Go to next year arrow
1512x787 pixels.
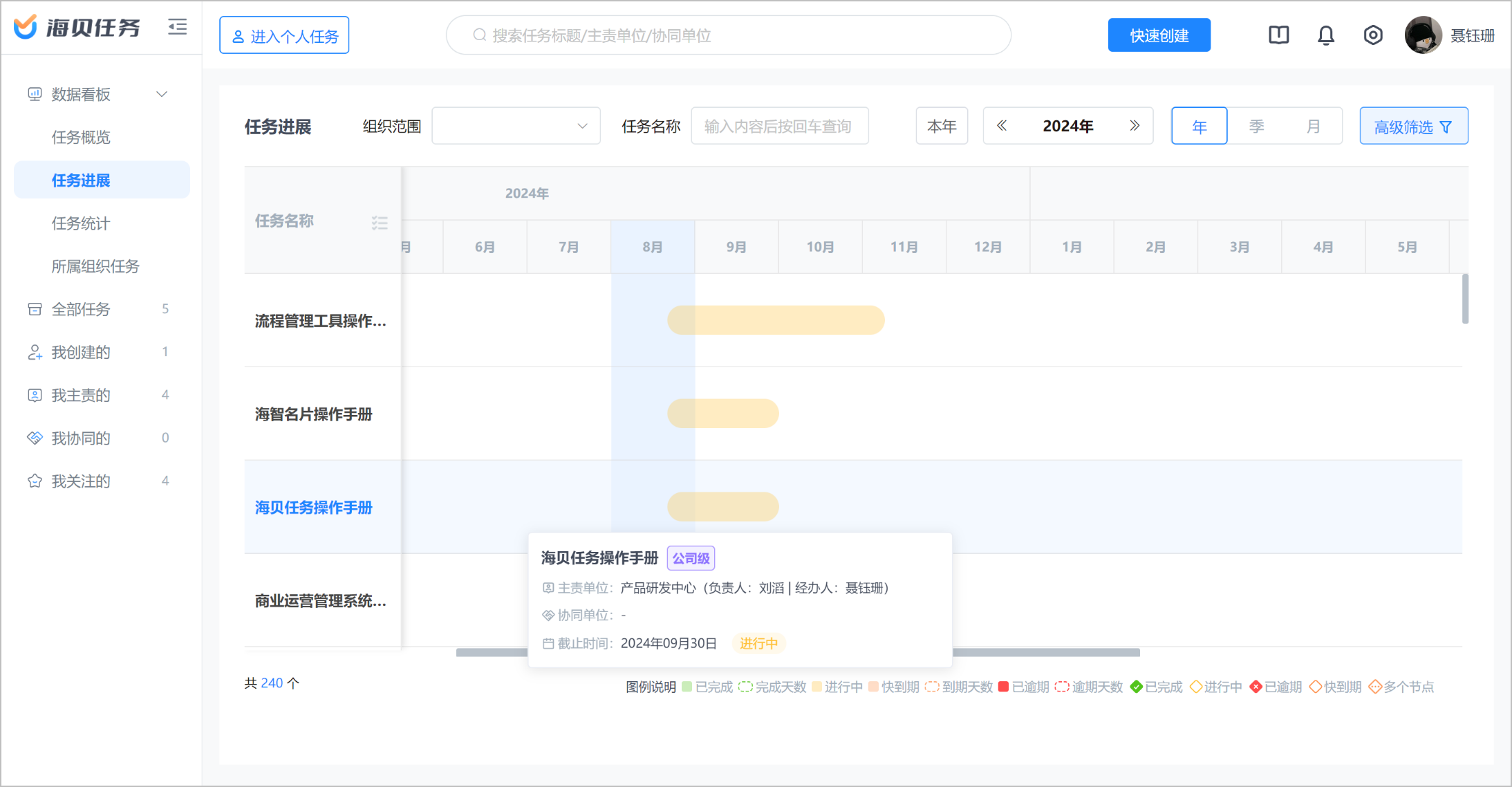(x=1134, y=126)
